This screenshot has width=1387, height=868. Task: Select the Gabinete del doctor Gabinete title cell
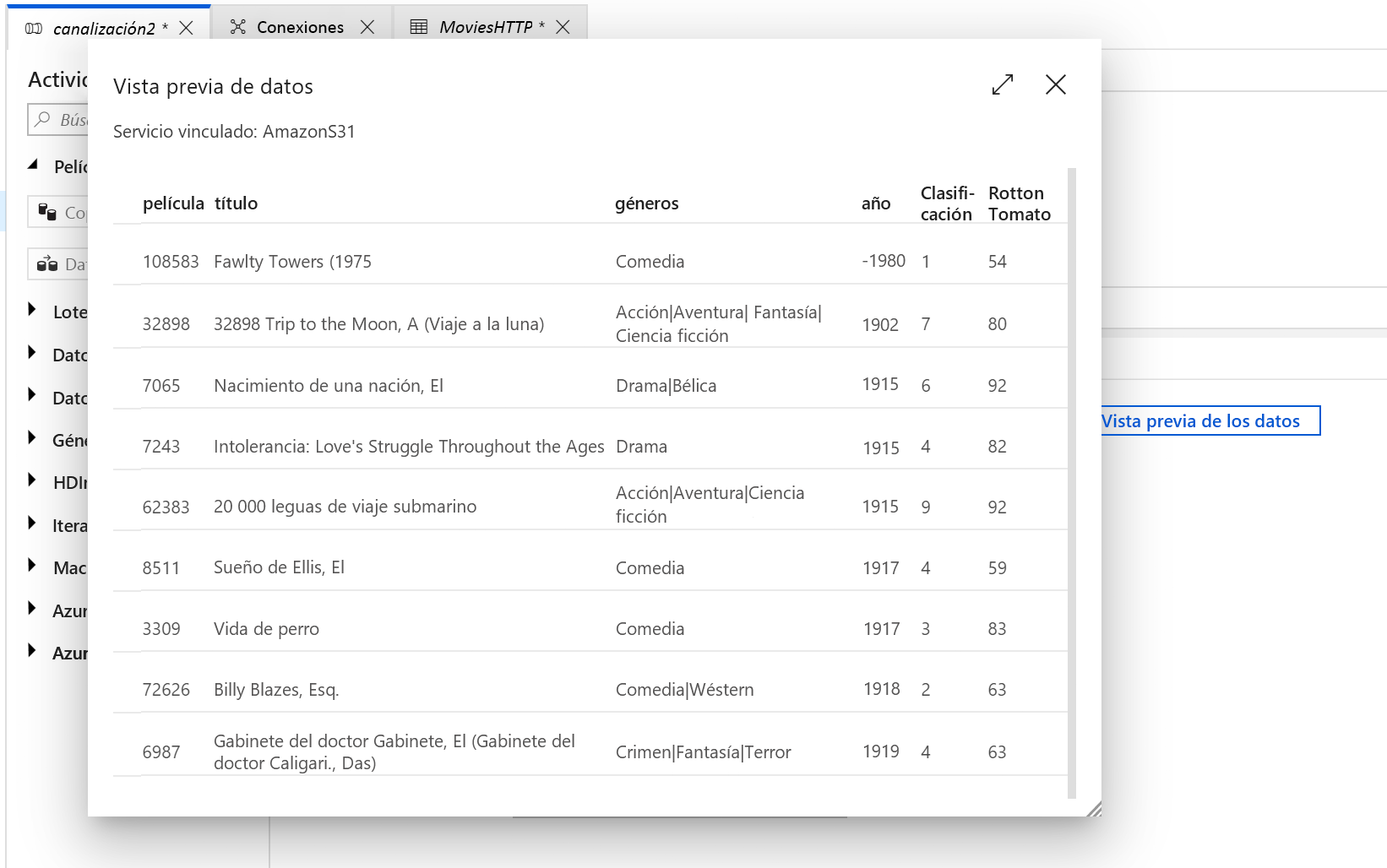(x=394, y=752)
